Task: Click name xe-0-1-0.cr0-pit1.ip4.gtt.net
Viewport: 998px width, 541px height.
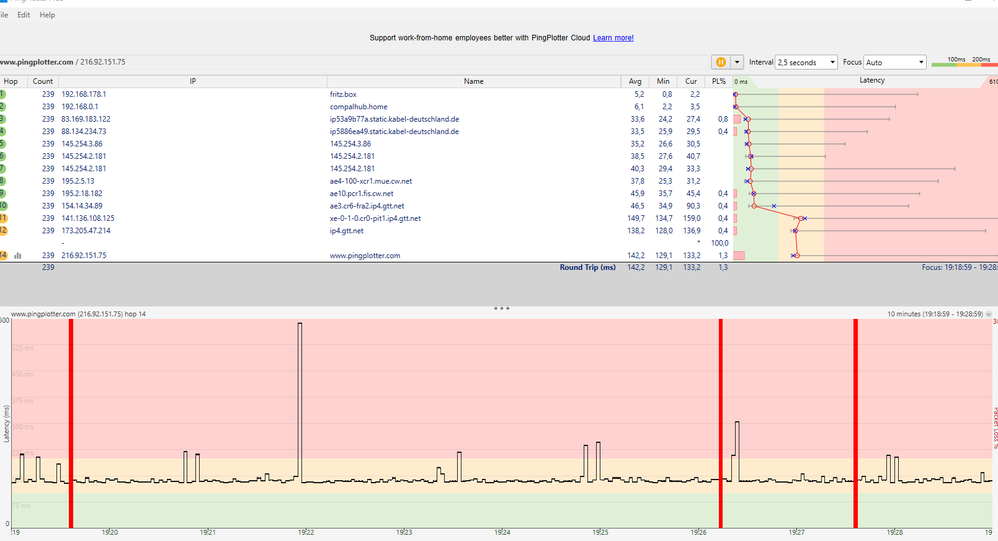Action: click(x=375, y=218)
